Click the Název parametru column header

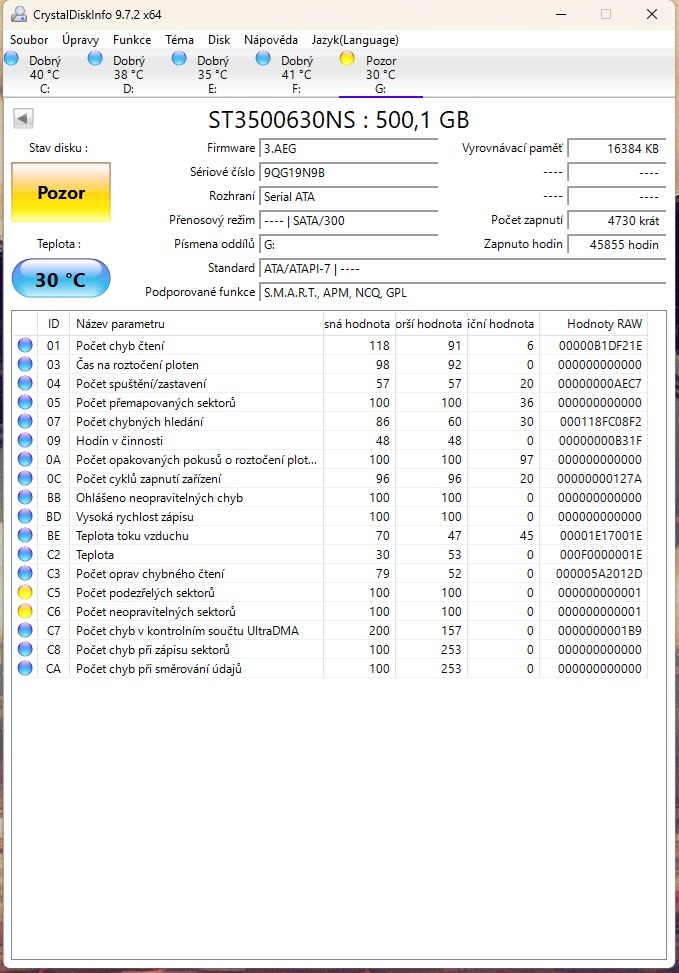tap(196, 323)
